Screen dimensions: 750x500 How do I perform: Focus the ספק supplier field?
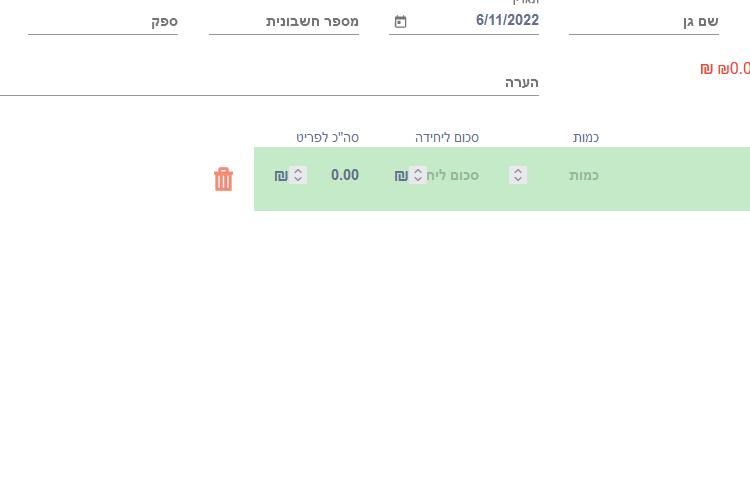point(103,22)
